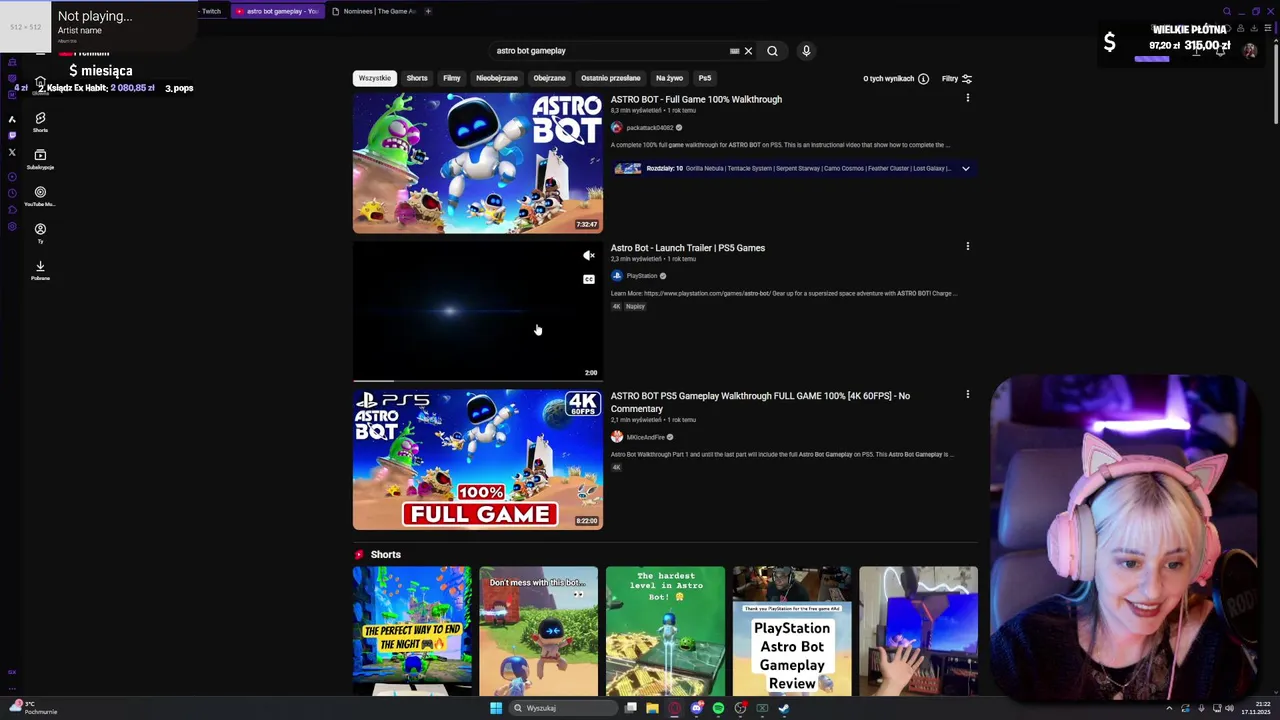The image size is (1280, 720).
Task: Click the X (Twitter) icon in browser sidebar
Action: pos(12,152)
